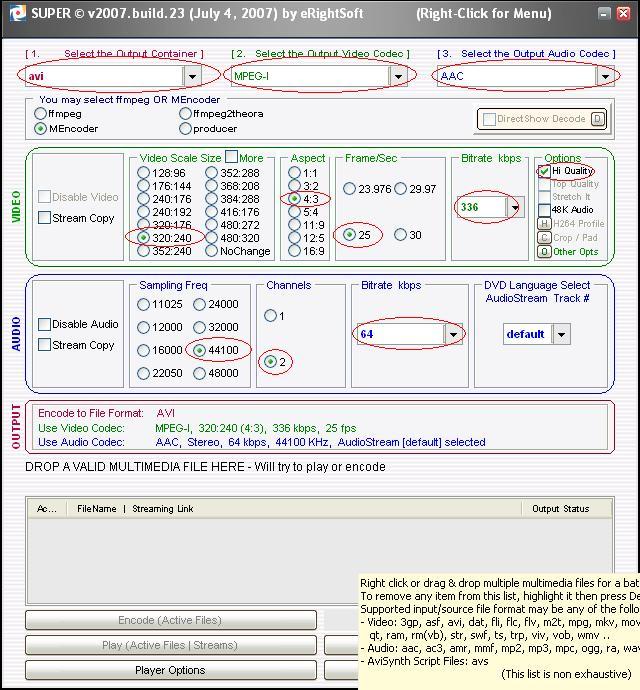Open the Output Container dropdown arrow
The height and width of the screenshot is (690, 640).
192,76
